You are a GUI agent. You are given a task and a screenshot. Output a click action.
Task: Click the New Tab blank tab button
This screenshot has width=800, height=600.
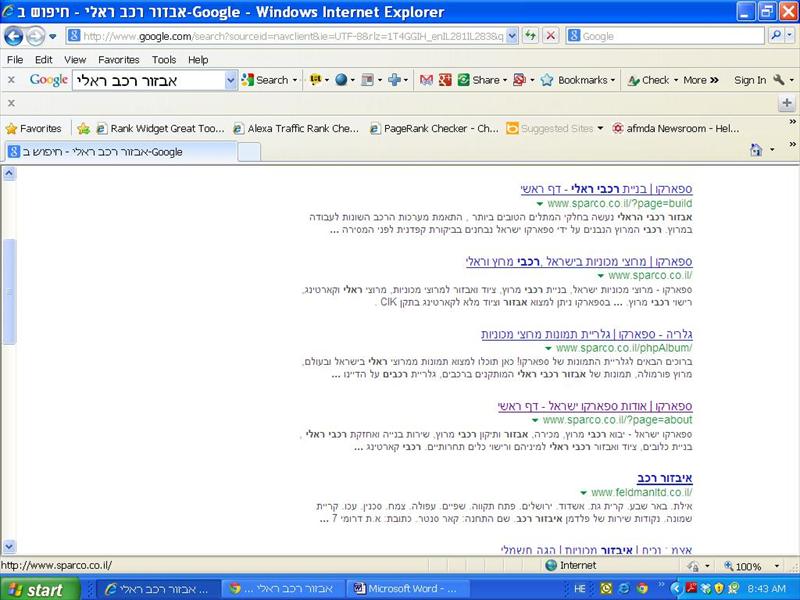coord(249,152)
